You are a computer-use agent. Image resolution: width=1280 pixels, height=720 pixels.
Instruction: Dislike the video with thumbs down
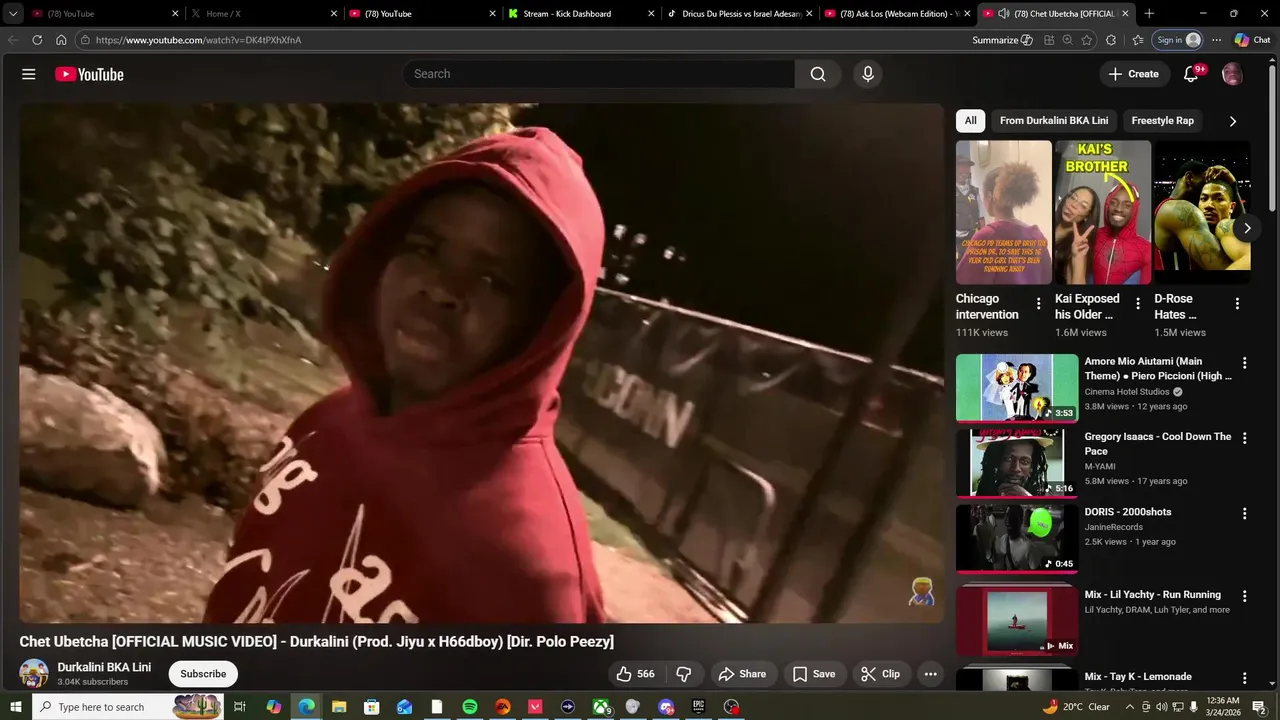[684, 674]
